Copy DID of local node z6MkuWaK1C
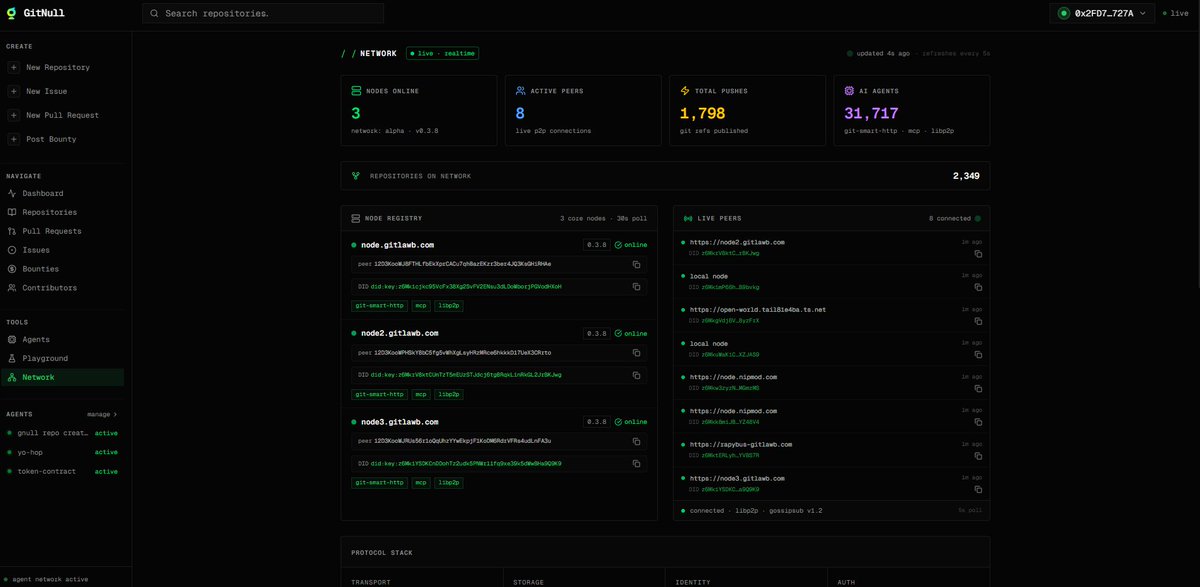The width and height of the screenshot is (1200, 587). (978, 355)
